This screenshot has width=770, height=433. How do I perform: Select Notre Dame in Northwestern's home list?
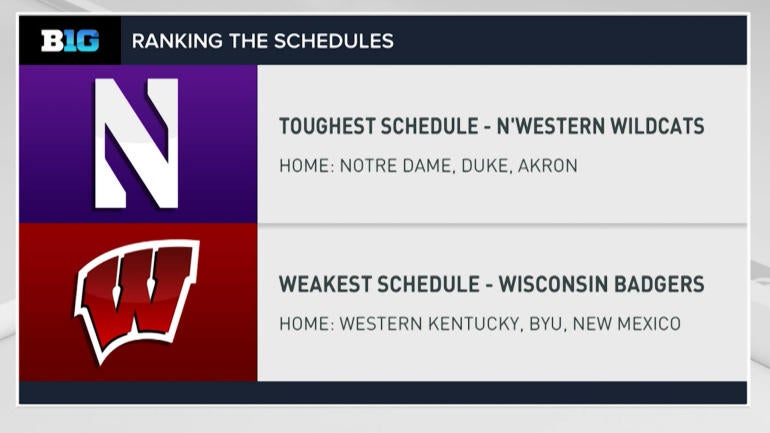396,166
